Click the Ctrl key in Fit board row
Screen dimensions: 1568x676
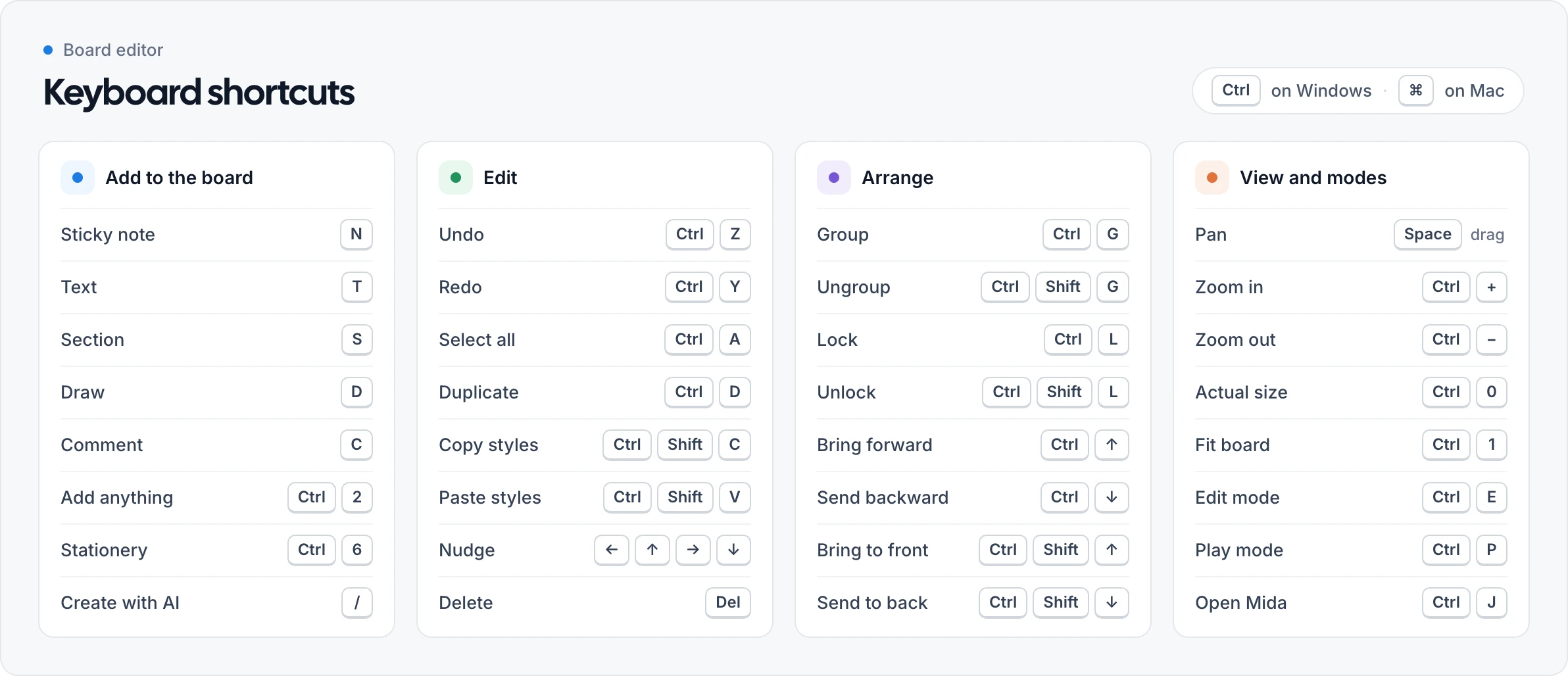pos(1446,445)
